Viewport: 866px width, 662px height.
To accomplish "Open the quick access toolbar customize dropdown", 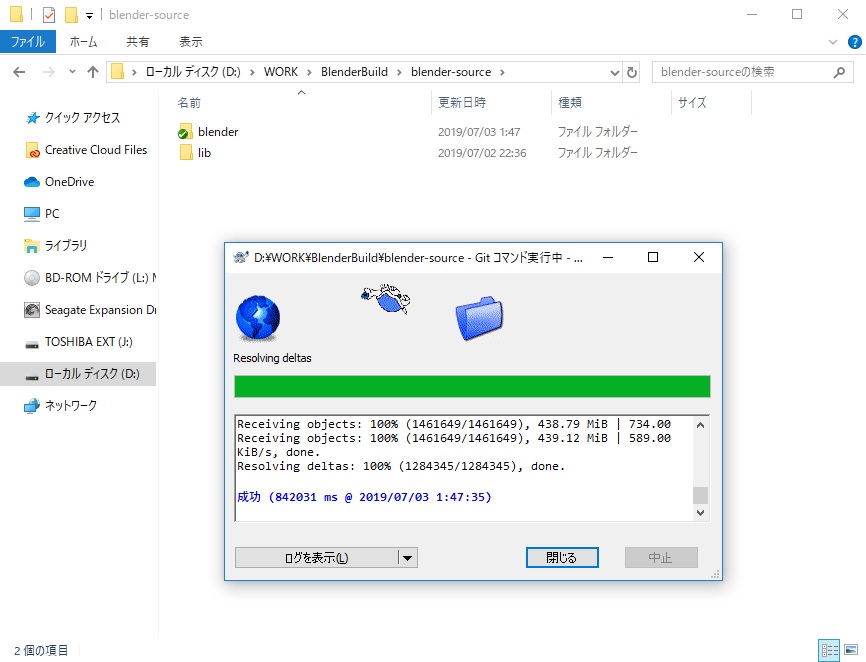I will pyautogui.click(x=89, y=15).
